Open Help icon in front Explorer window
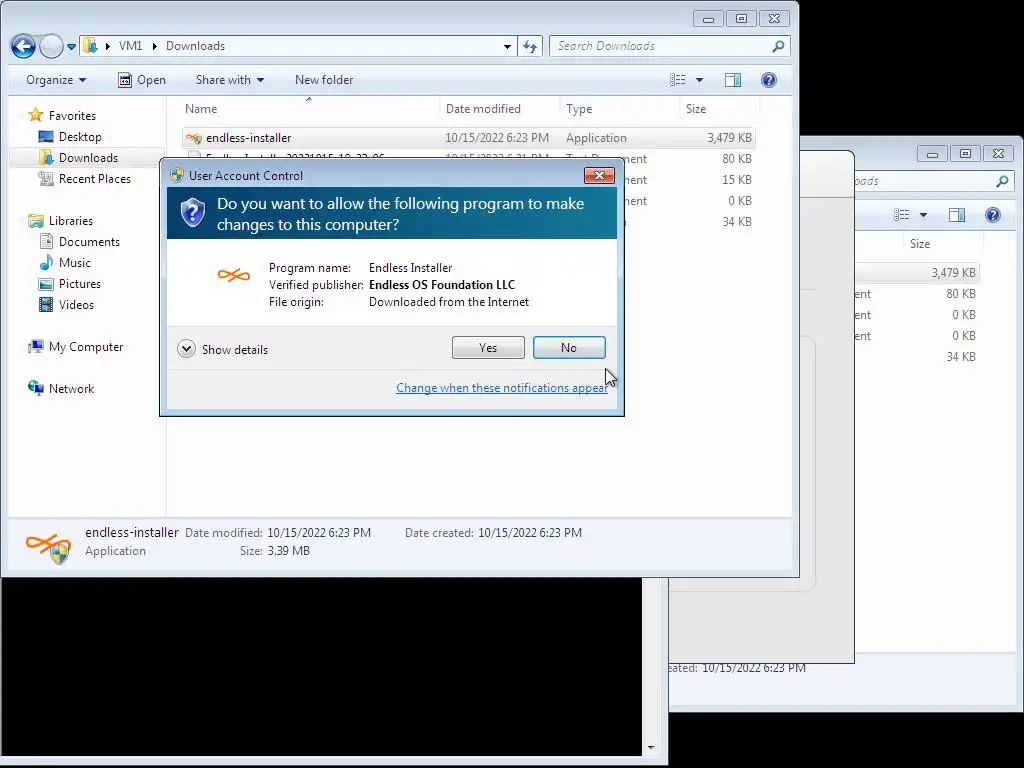Screen dimensions: 1024x768 [x=769, y=80]
